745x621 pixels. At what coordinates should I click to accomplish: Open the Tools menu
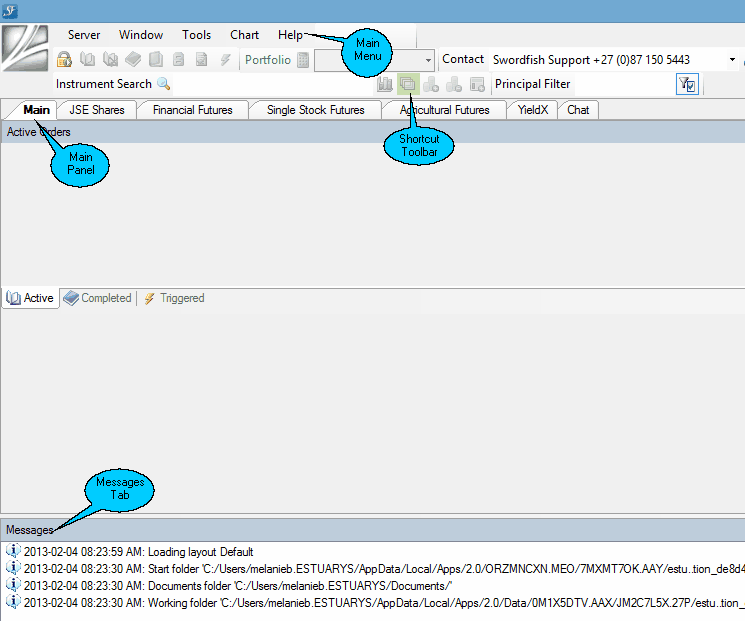(x=196, y=35)
